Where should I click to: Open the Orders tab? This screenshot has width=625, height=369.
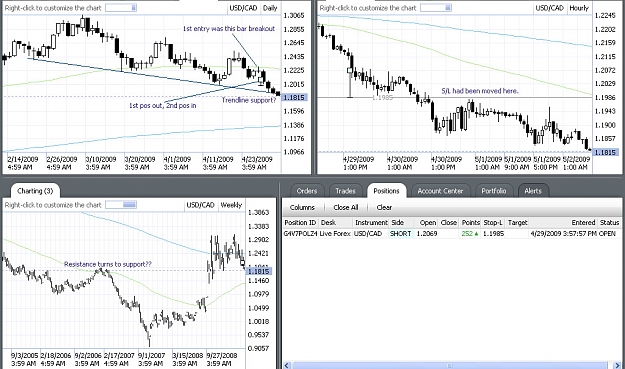pos(307,191)
